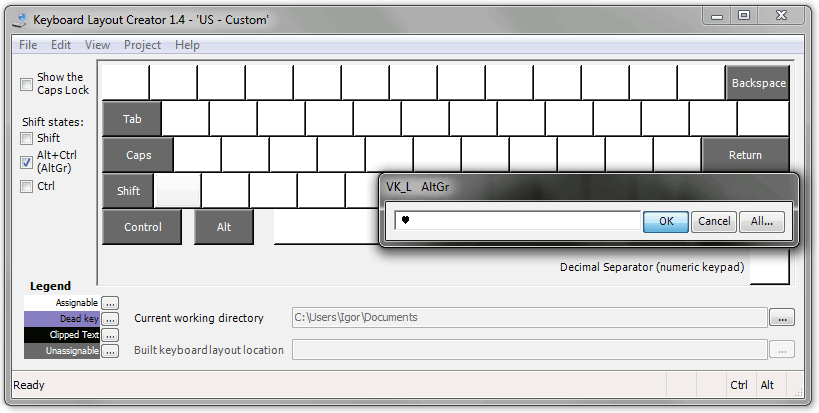Image resolution: width=819 pixels, height=413 pixels.
Task: Click the Control key on the layout
Action: point(143,227)
